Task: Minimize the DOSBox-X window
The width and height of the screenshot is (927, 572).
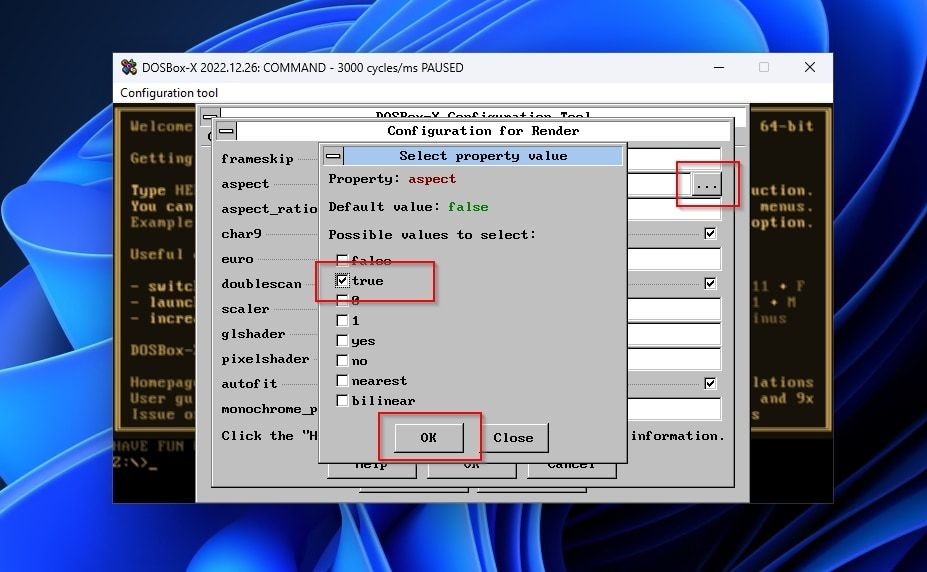Action: tap(719, 67)
